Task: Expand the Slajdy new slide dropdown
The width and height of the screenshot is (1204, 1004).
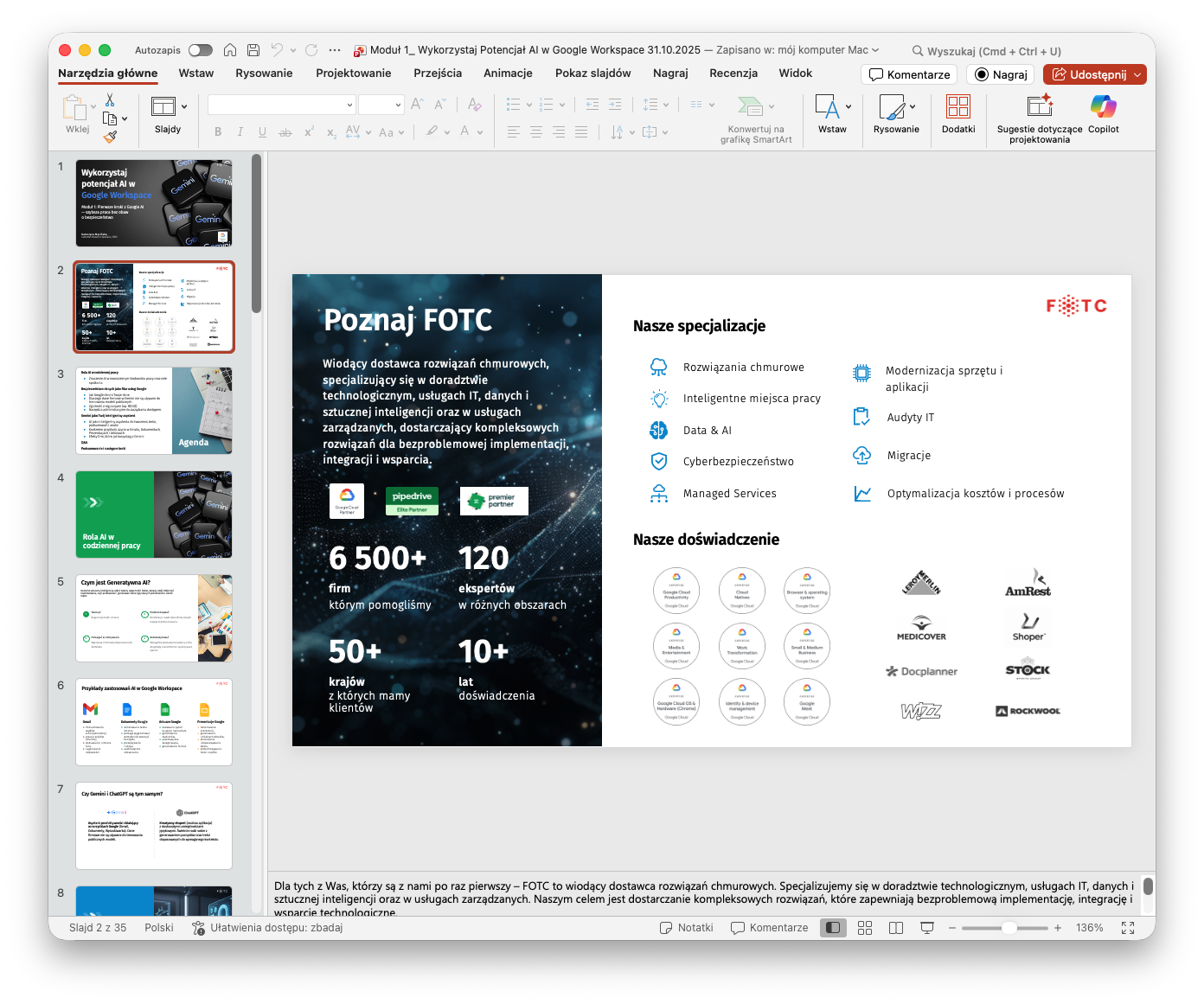Action: (184, 106)
